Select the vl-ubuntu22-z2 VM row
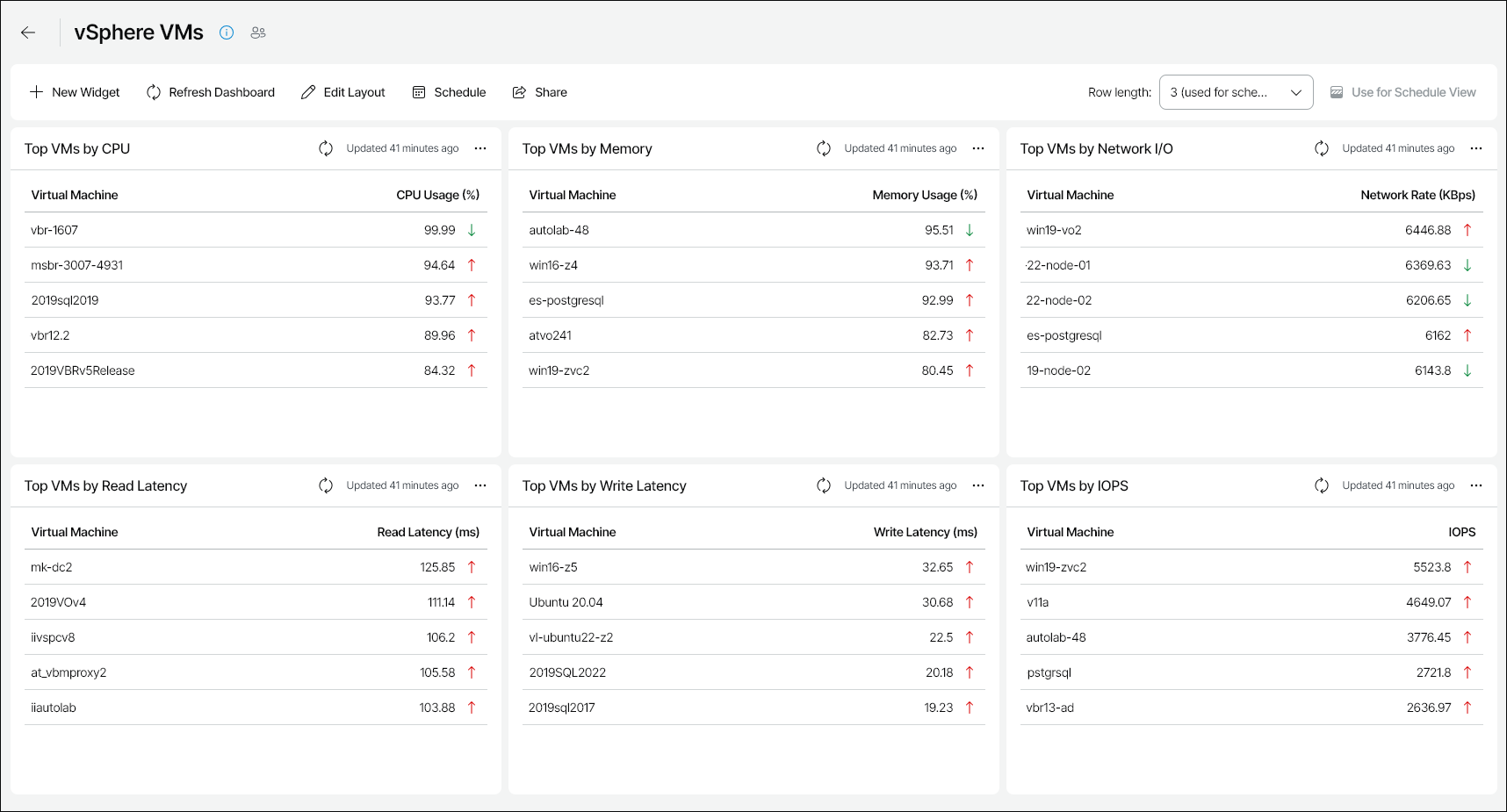This screenshot has width=1507, height=812. tap(753, 637)
